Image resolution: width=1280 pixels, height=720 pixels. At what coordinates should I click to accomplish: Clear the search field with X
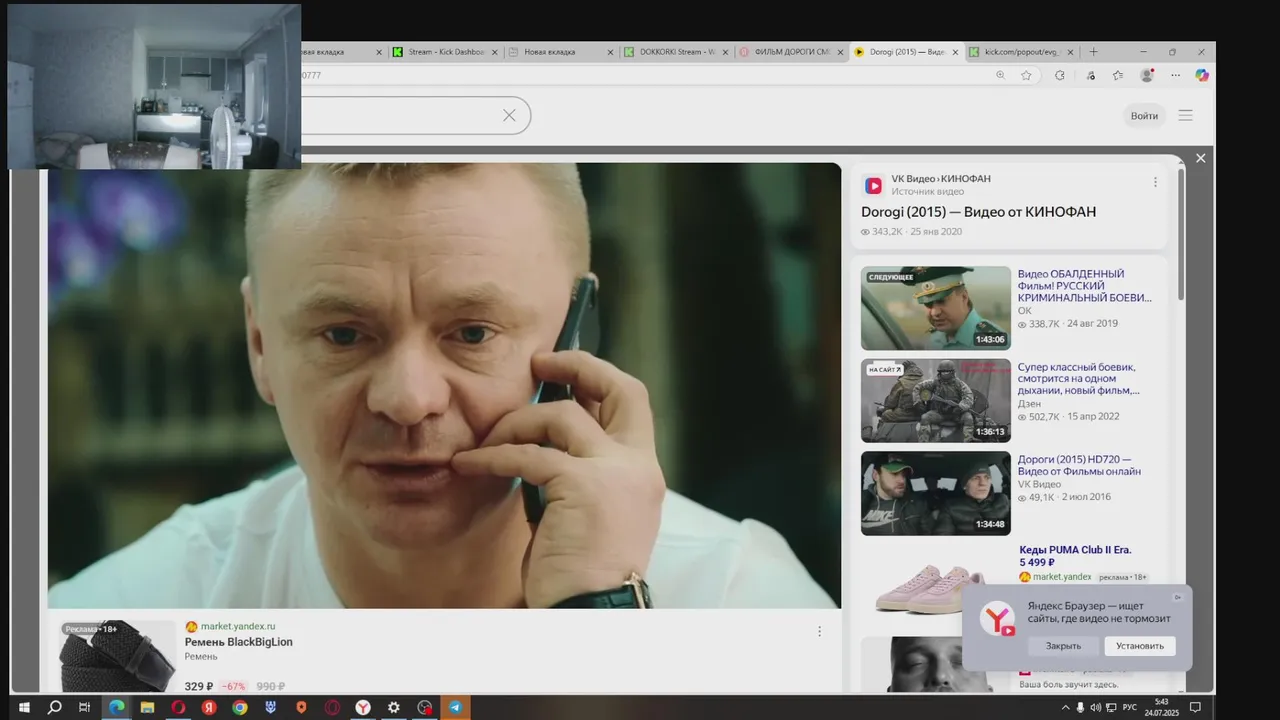tap(509, 115)
